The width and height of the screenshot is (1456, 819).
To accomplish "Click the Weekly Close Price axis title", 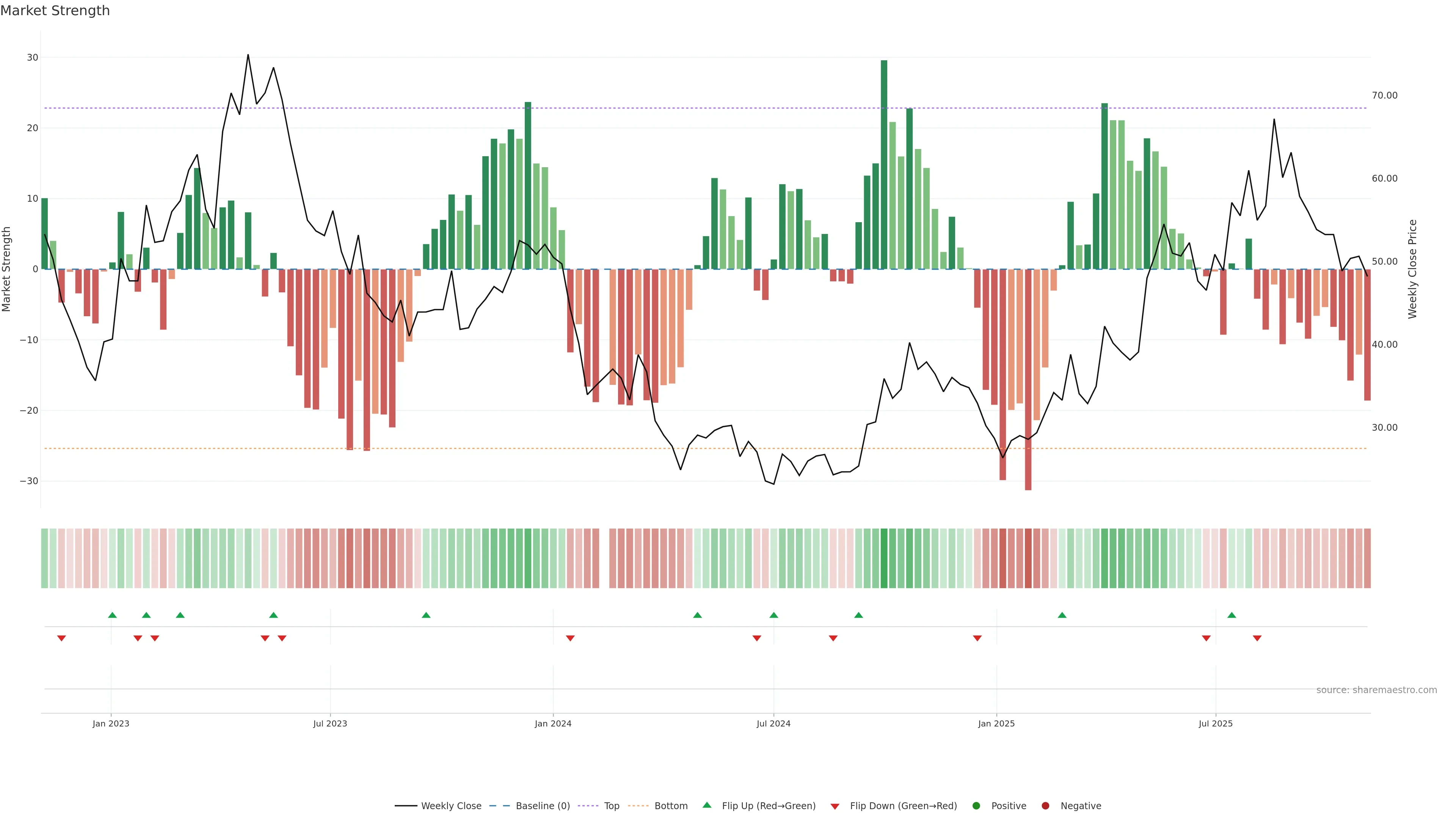I will (x=1412, y=269).
